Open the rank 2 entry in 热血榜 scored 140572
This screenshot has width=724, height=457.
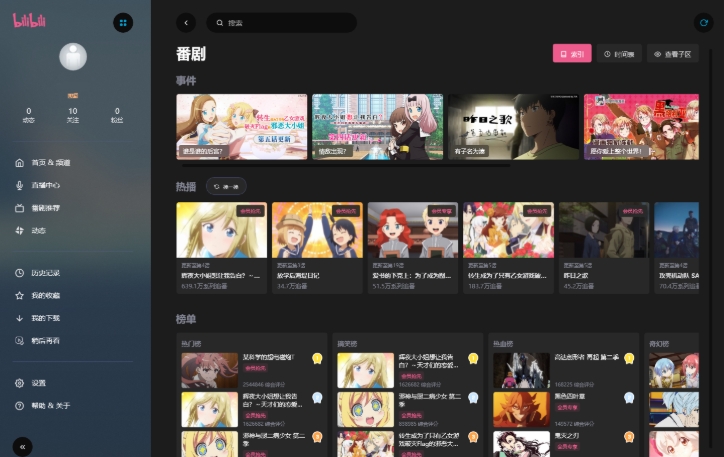click(564, 409)
